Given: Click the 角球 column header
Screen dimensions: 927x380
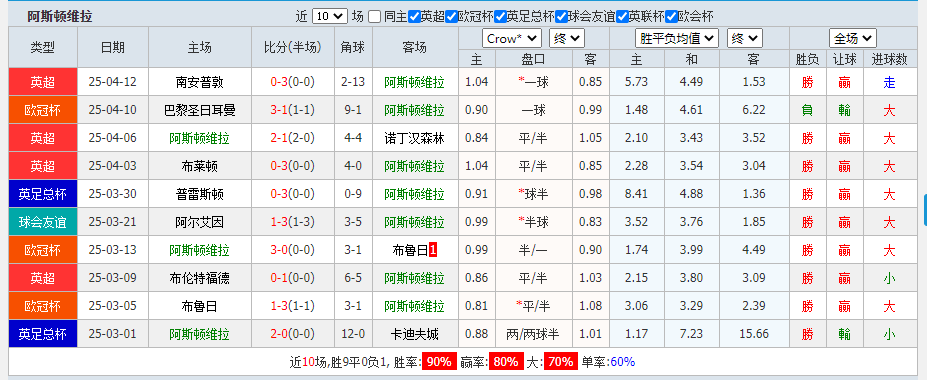Looking at the screenshot, I should click(354, 47).
